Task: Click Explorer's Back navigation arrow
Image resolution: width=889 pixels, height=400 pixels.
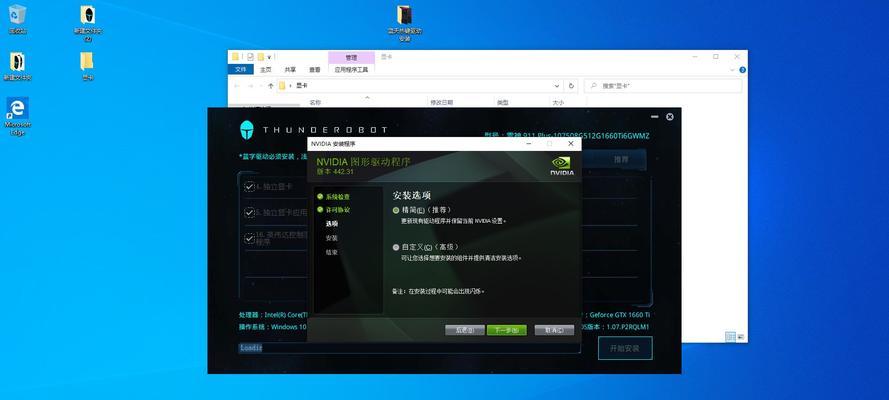Action: pyautogui.click(x=236, y=86)
